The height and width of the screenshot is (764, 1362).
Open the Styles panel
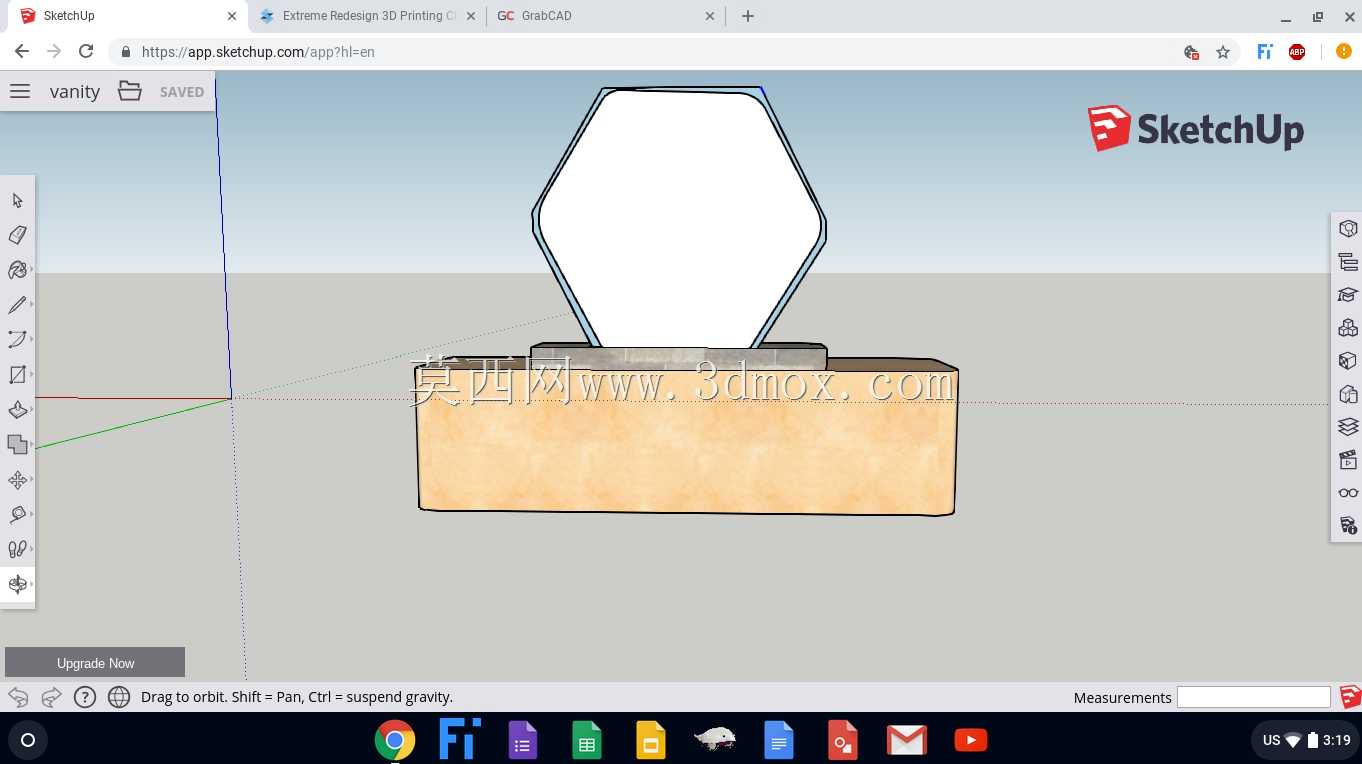(x=1348, y=394)
